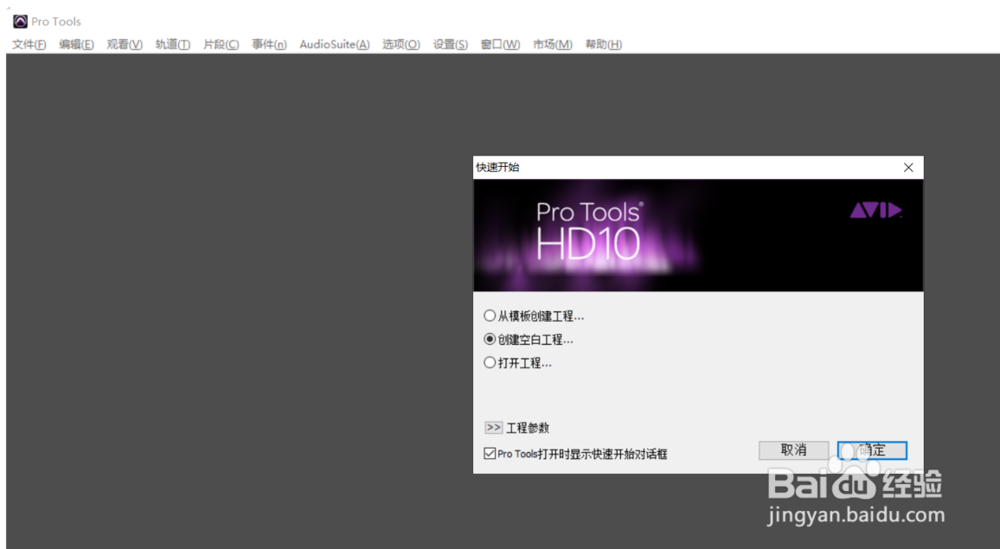Open the 设置(S) menu
1000x549 pixels.
450,44
